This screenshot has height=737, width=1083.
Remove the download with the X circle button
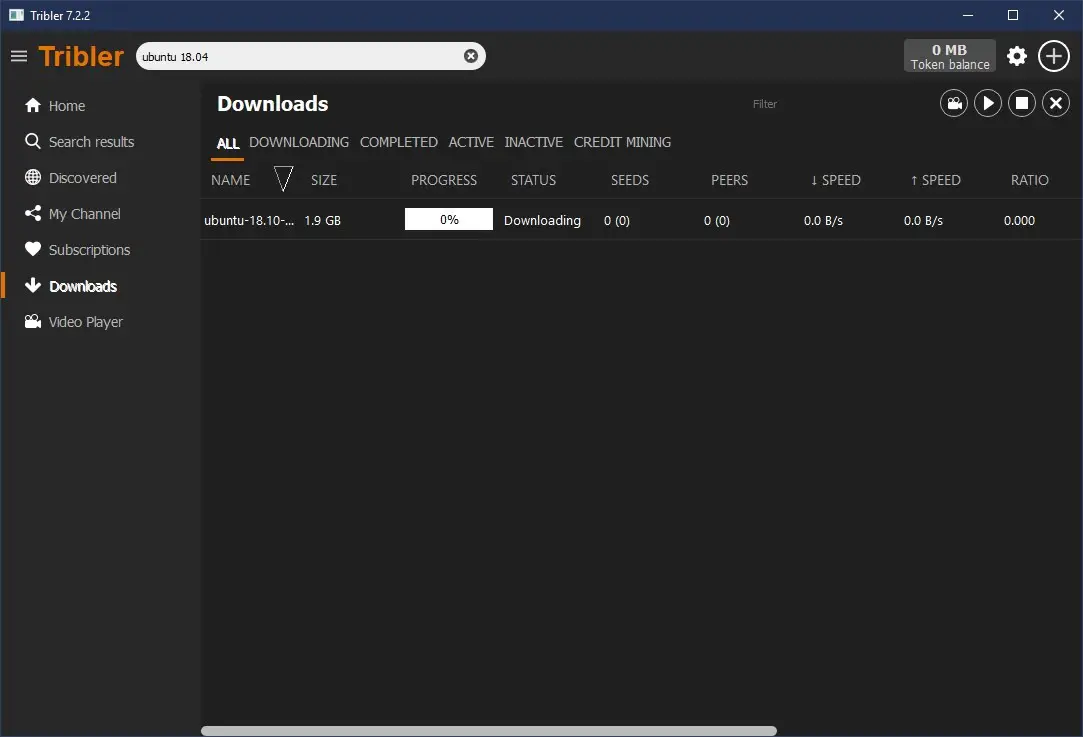1055,104
